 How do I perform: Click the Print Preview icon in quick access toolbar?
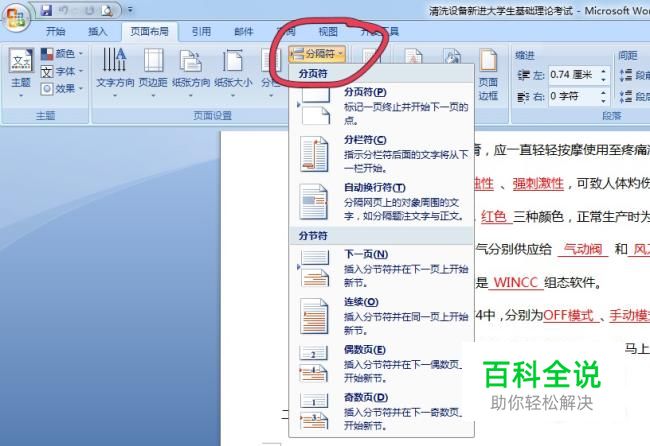(x=108, y=11)
